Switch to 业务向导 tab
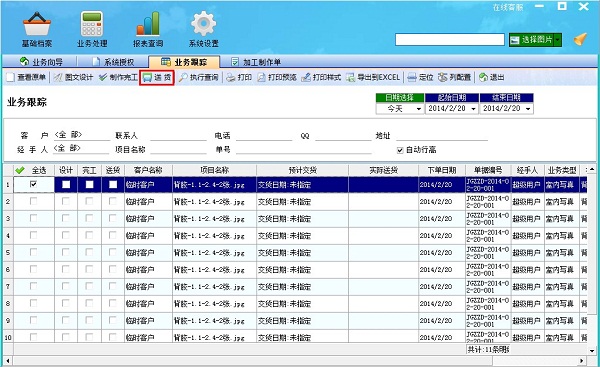The height and width of the screenshot is (367, 600). click(41, 62)
